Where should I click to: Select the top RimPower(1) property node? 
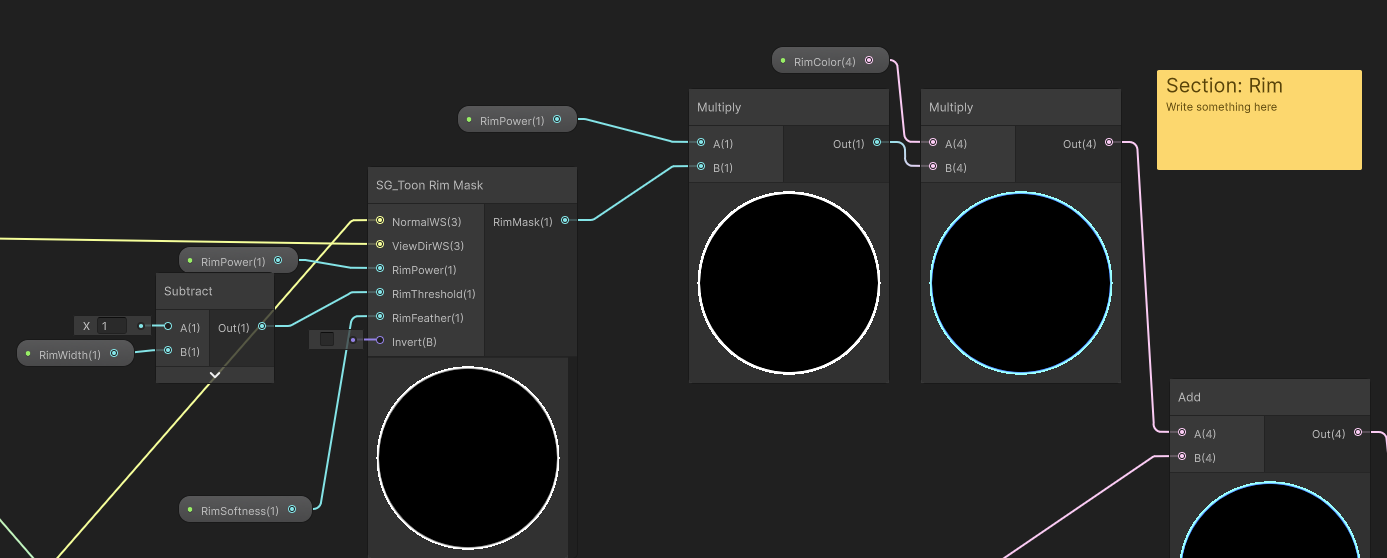pyautogui.click(x=517, y=120)
